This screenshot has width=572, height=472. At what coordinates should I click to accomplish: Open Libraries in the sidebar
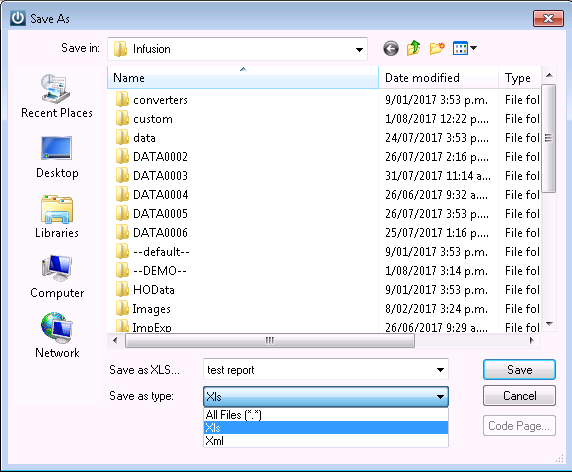(57, 217)
